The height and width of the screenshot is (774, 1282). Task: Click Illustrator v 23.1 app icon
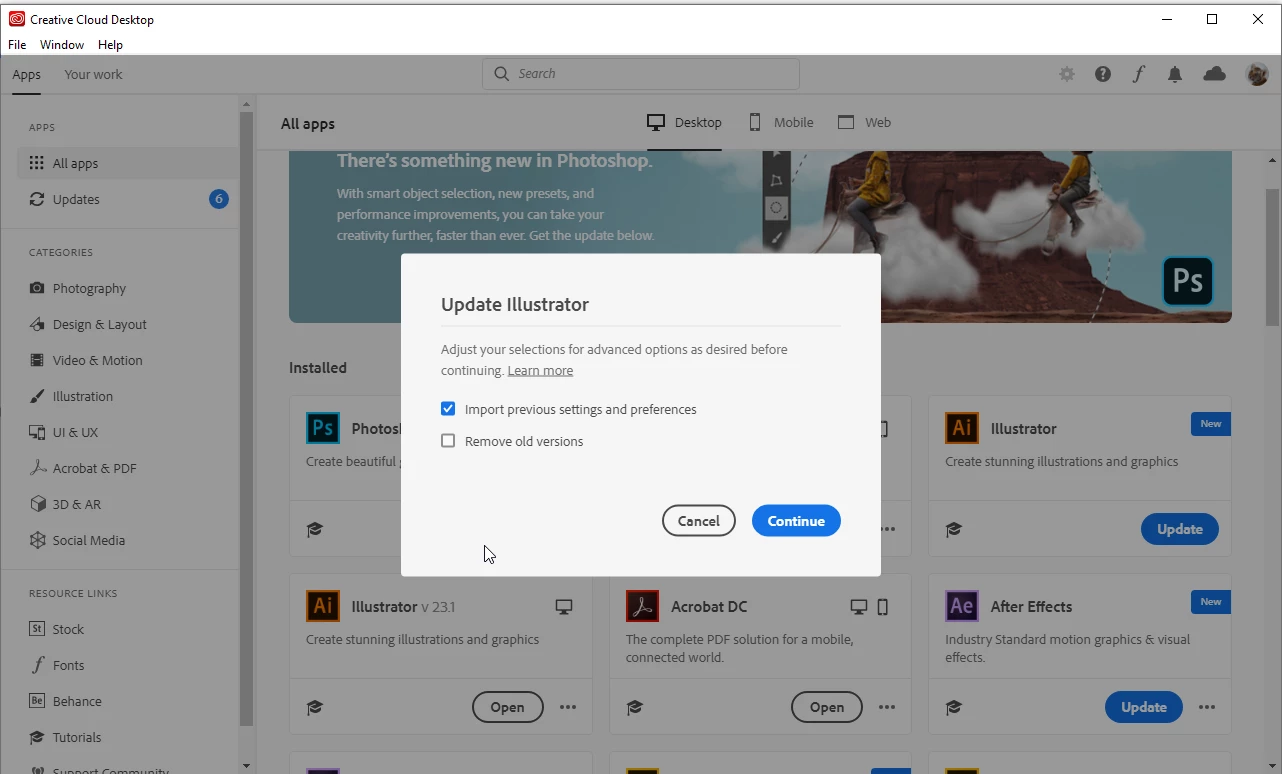(x=323, y=606)
